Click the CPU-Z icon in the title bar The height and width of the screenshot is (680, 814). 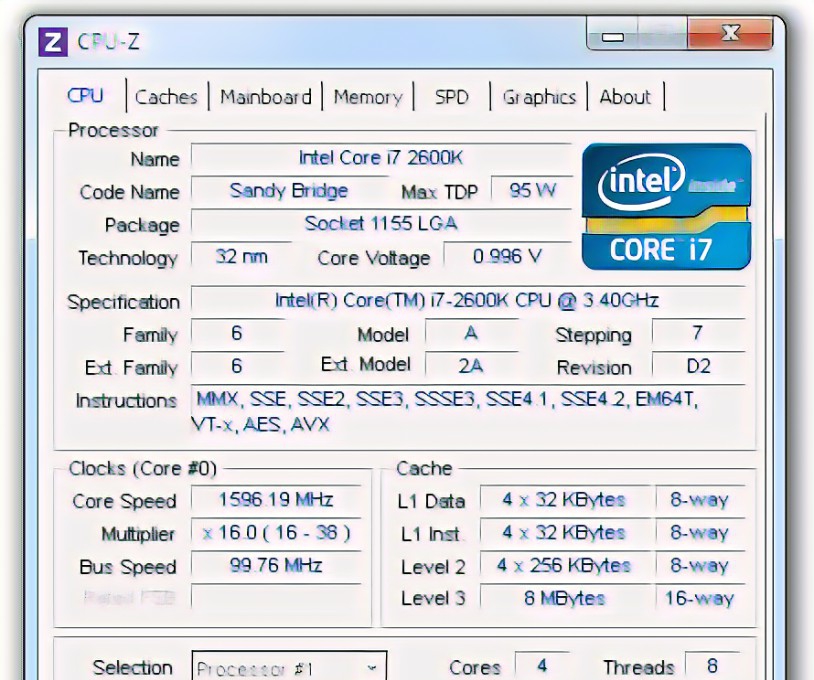tap(54, 41)
